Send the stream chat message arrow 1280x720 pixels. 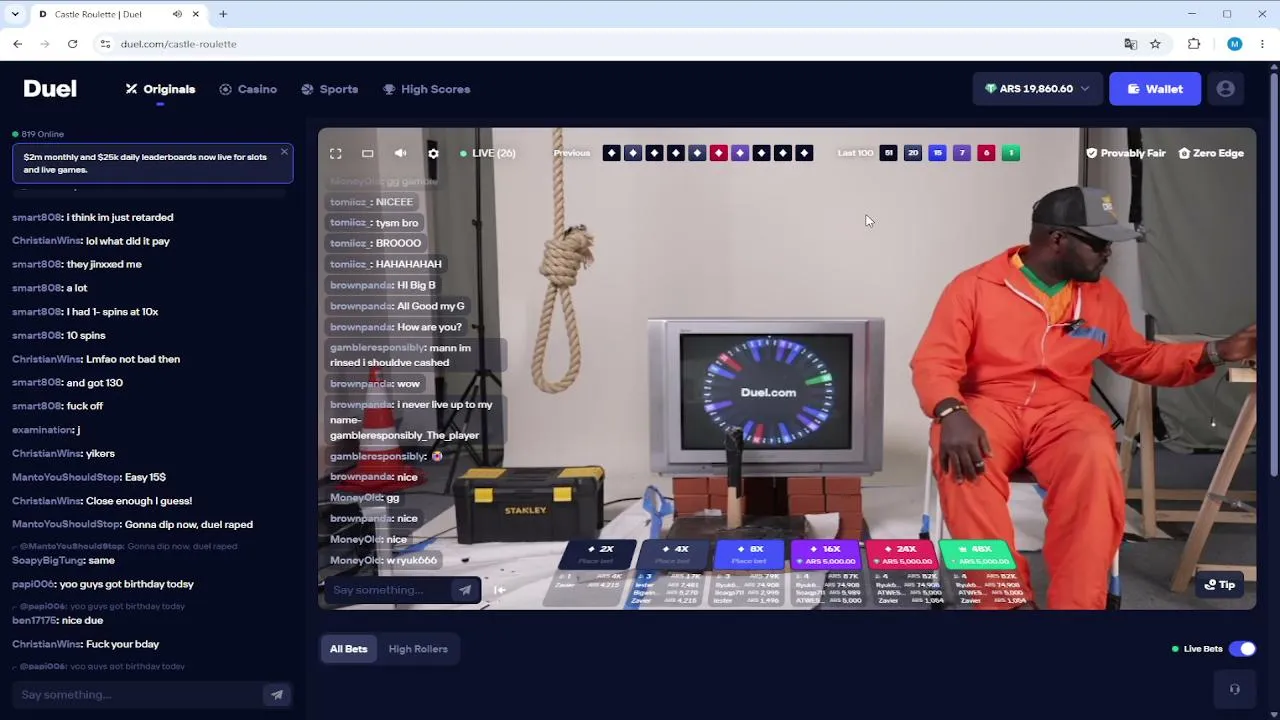pos(465,590)
